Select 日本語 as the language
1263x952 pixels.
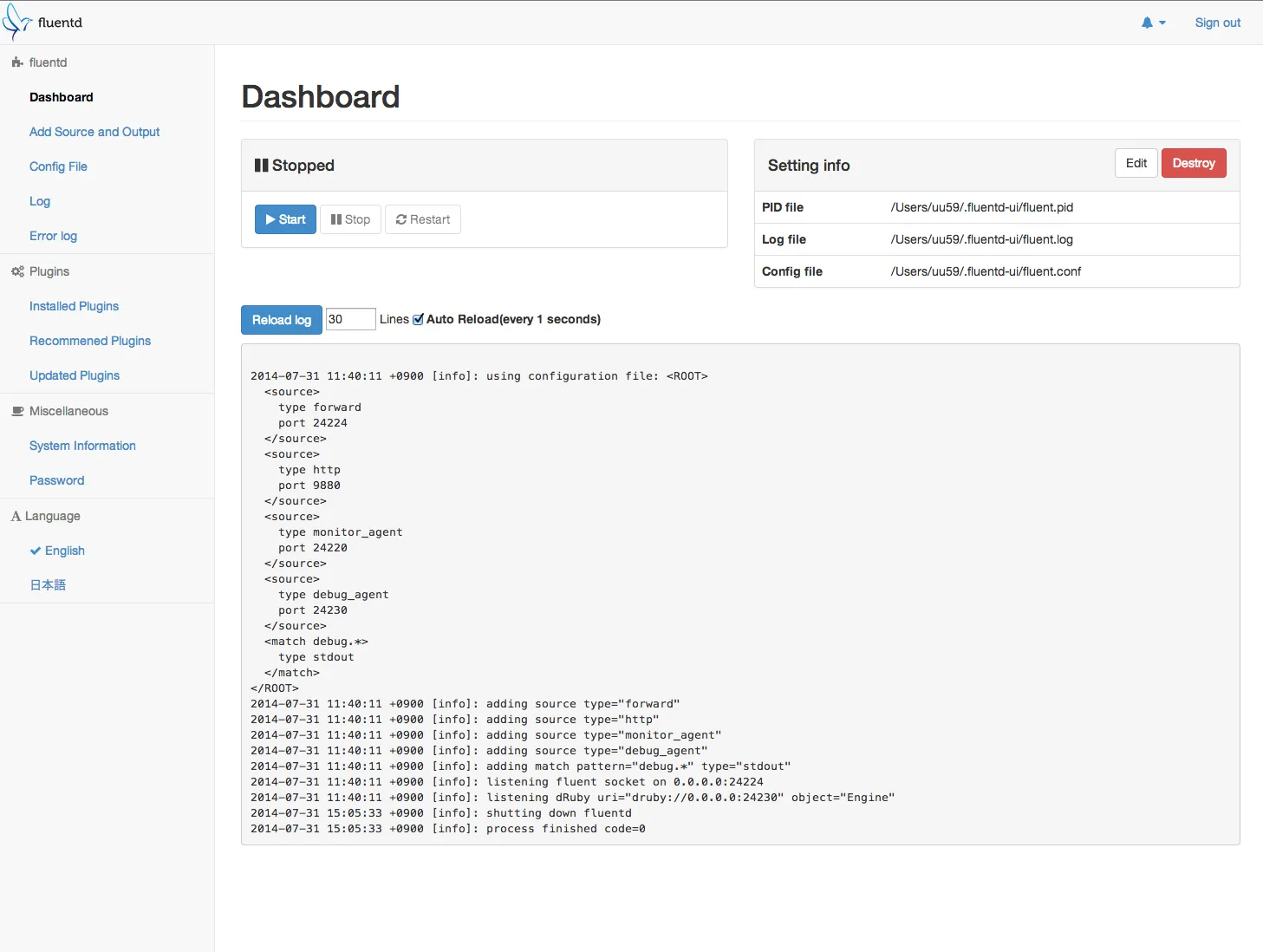tap(47, 584)
